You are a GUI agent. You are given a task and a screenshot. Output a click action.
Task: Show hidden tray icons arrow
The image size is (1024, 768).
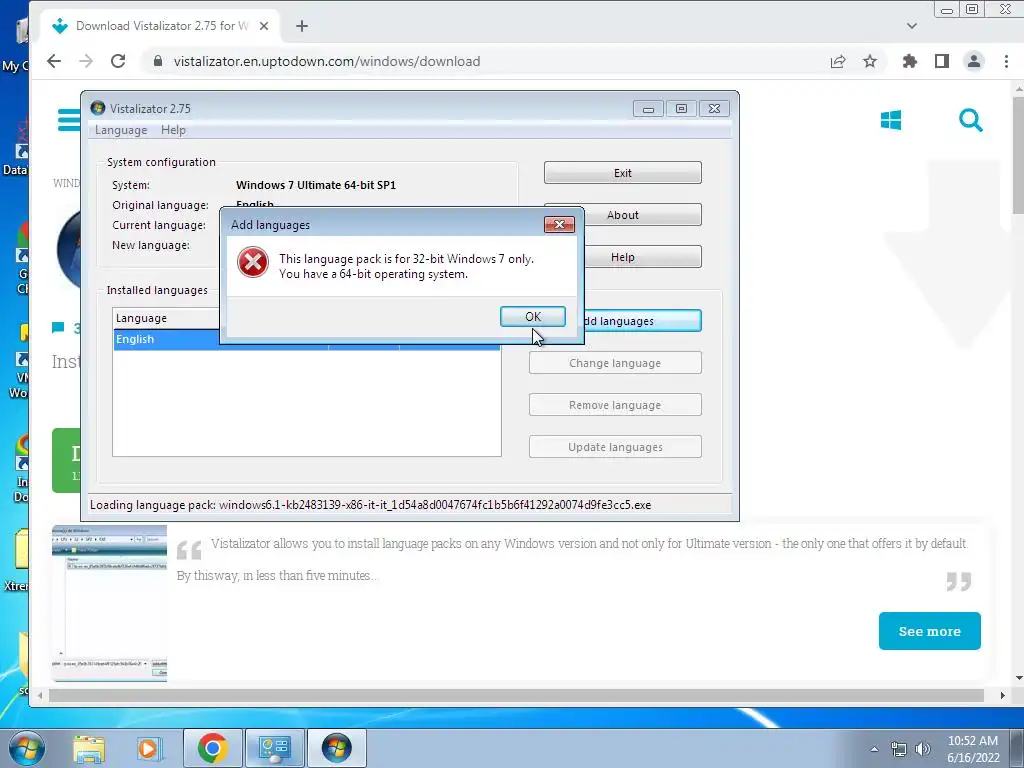click(x=874, y=748)
